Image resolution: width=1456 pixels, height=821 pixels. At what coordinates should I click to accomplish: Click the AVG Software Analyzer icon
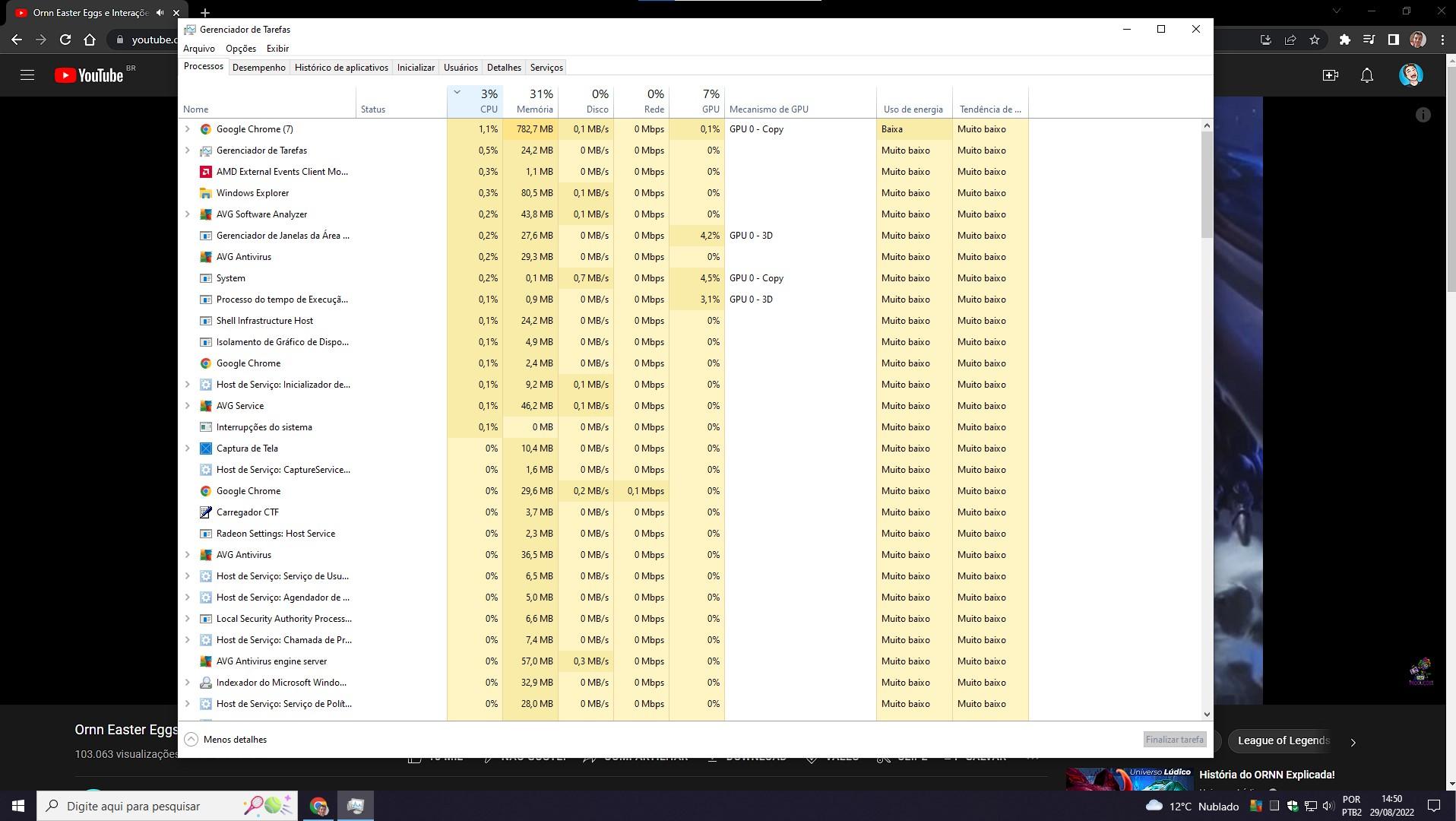coord(205,214)
